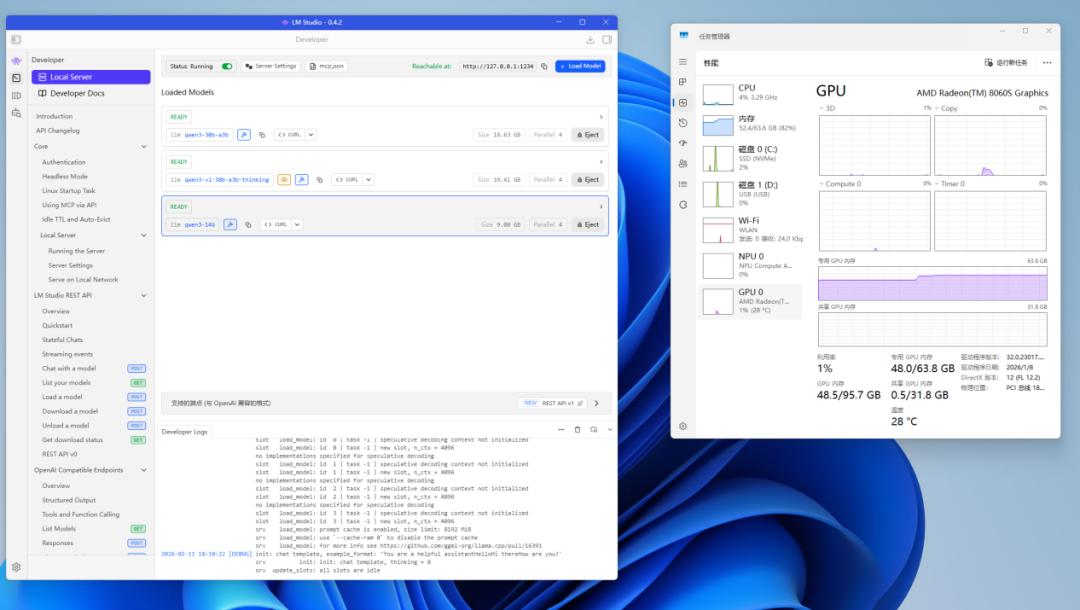1080x610 pixels.
Task: Toggle the server Status Running switch
Action: [x=227, y=66]
